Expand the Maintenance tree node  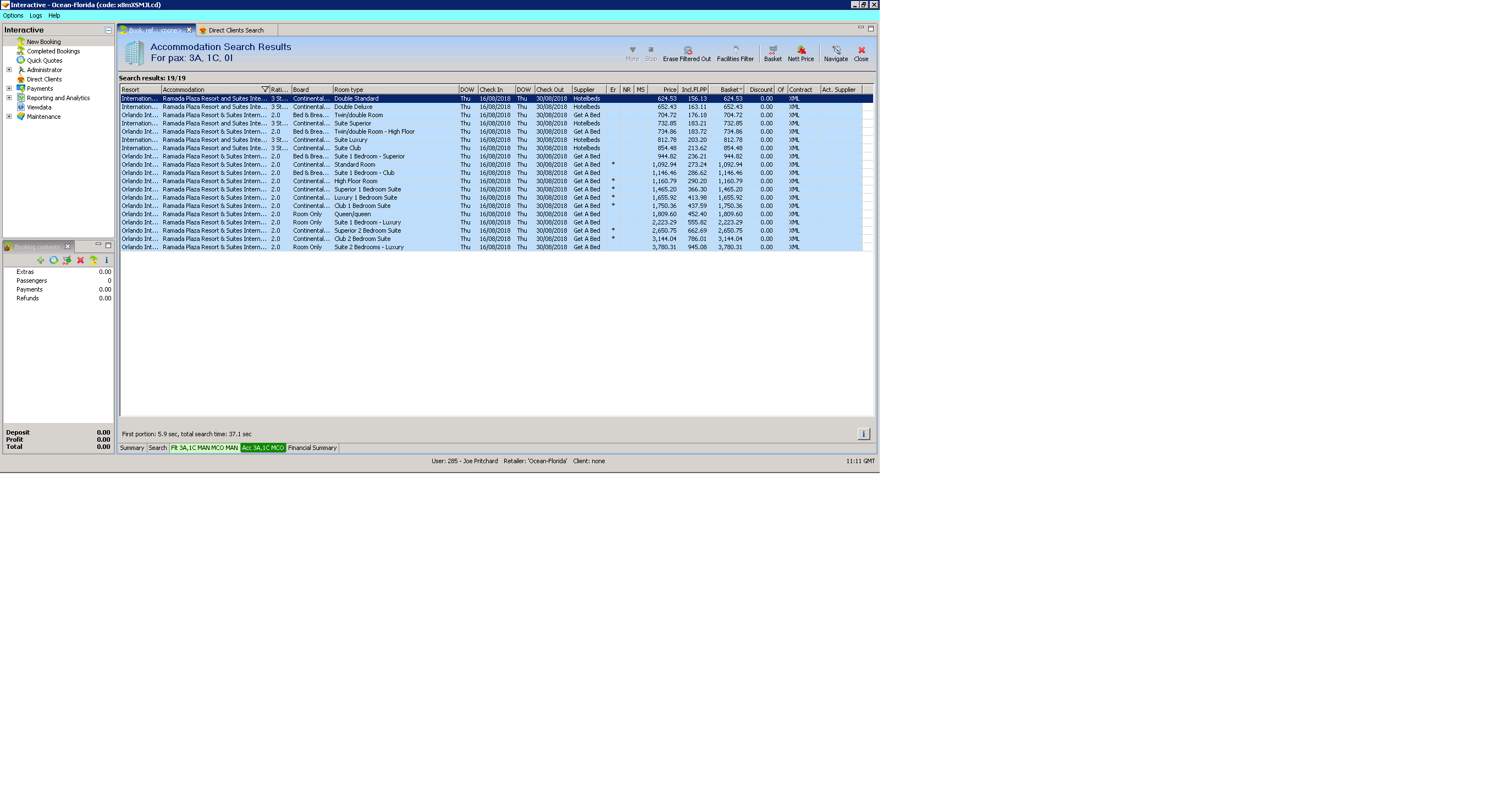[9, 117]
